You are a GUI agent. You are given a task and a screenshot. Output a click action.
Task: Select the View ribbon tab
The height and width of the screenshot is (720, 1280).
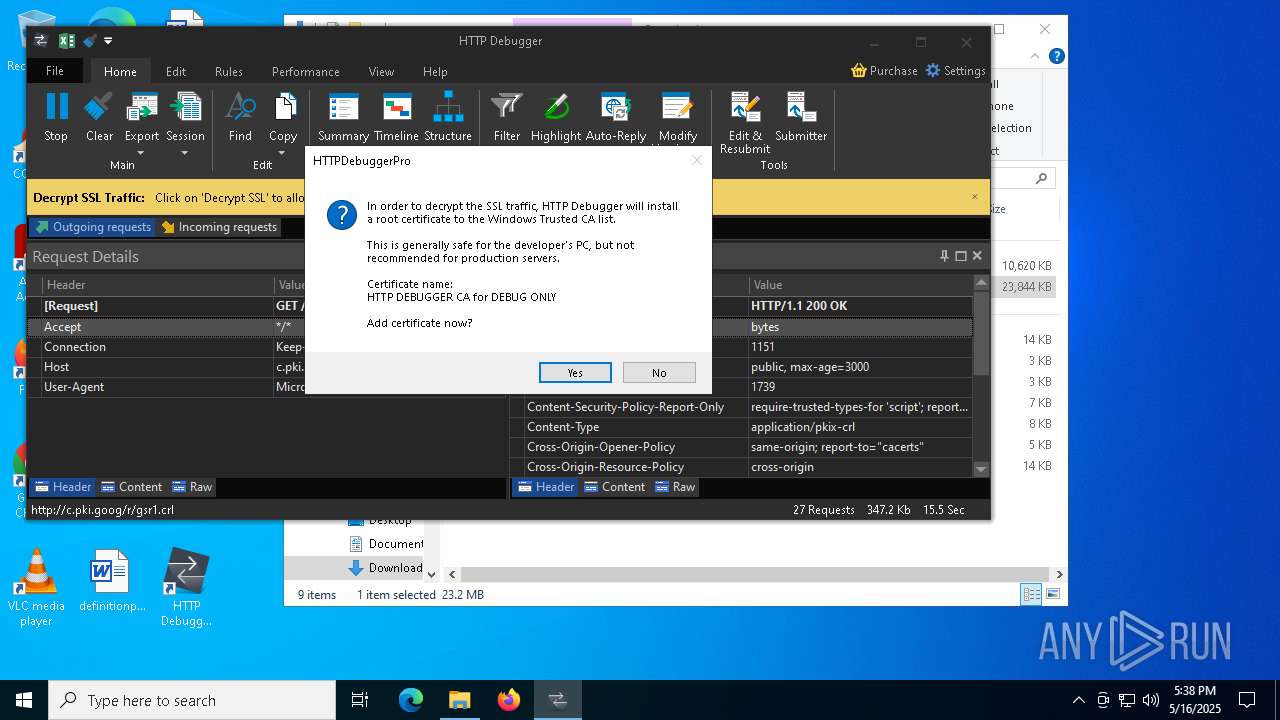pyautogui.click(x=381, y=72)
